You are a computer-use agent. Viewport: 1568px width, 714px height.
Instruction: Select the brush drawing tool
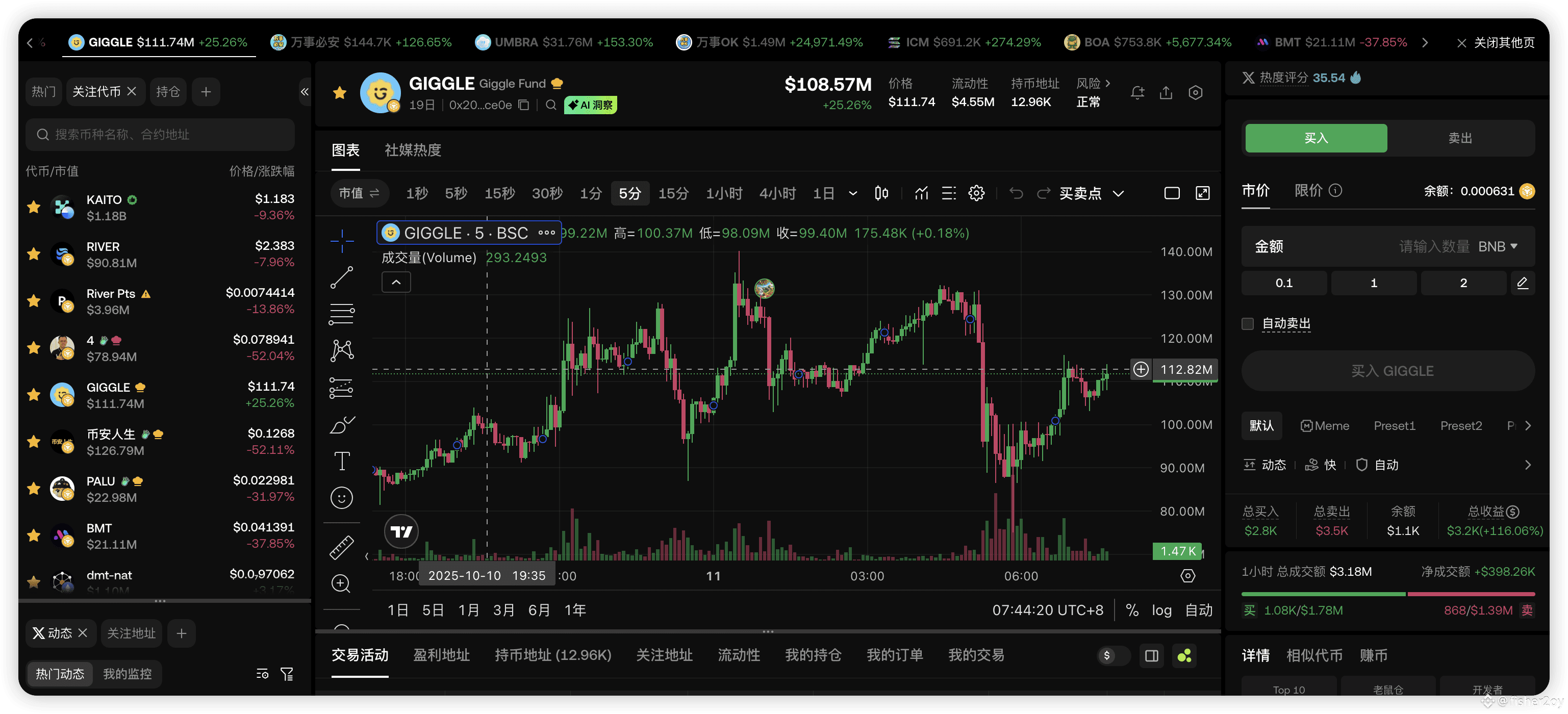coord(341,425)
